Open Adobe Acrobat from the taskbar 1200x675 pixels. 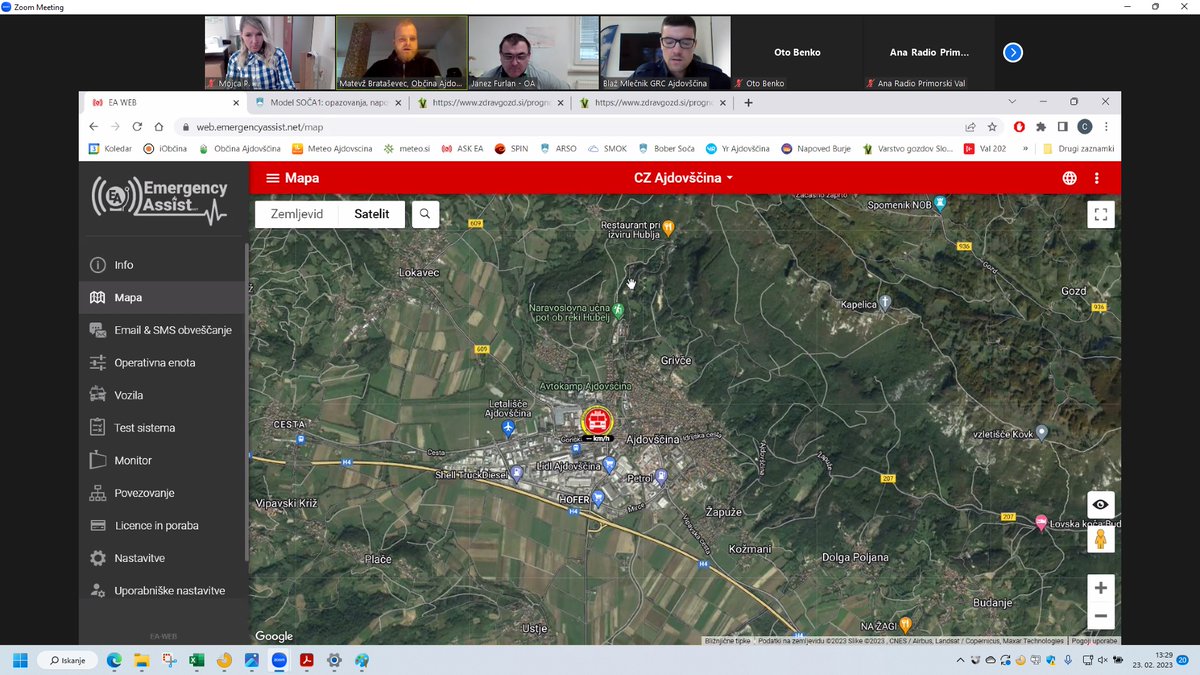[307, 660]
